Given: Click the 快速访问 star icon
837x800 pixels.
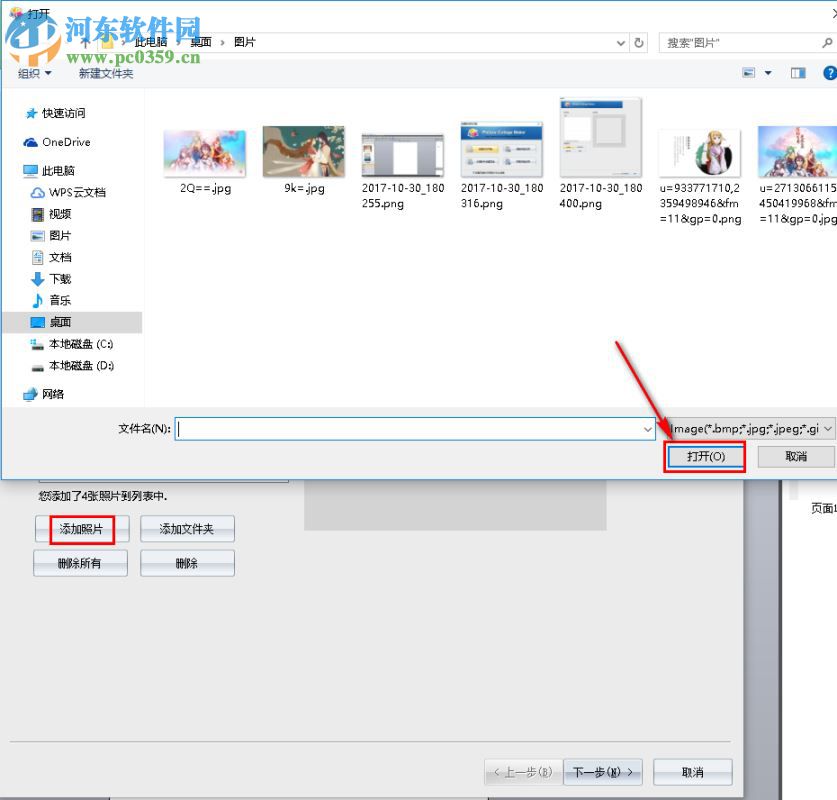Looking at the screenshot, I should [30, 113].
